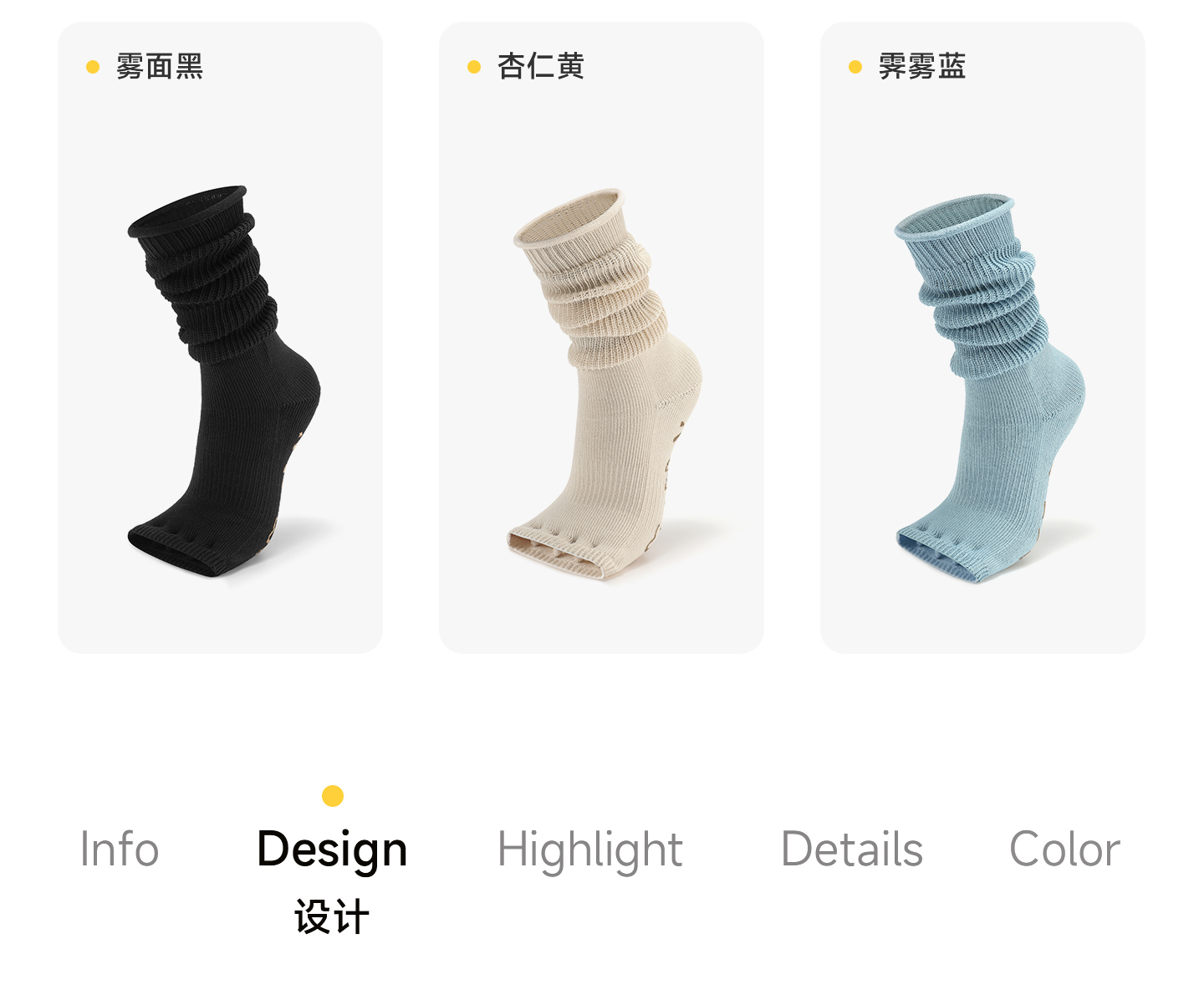Open the Design tab
1204x995 pixels.
(332, 850)
